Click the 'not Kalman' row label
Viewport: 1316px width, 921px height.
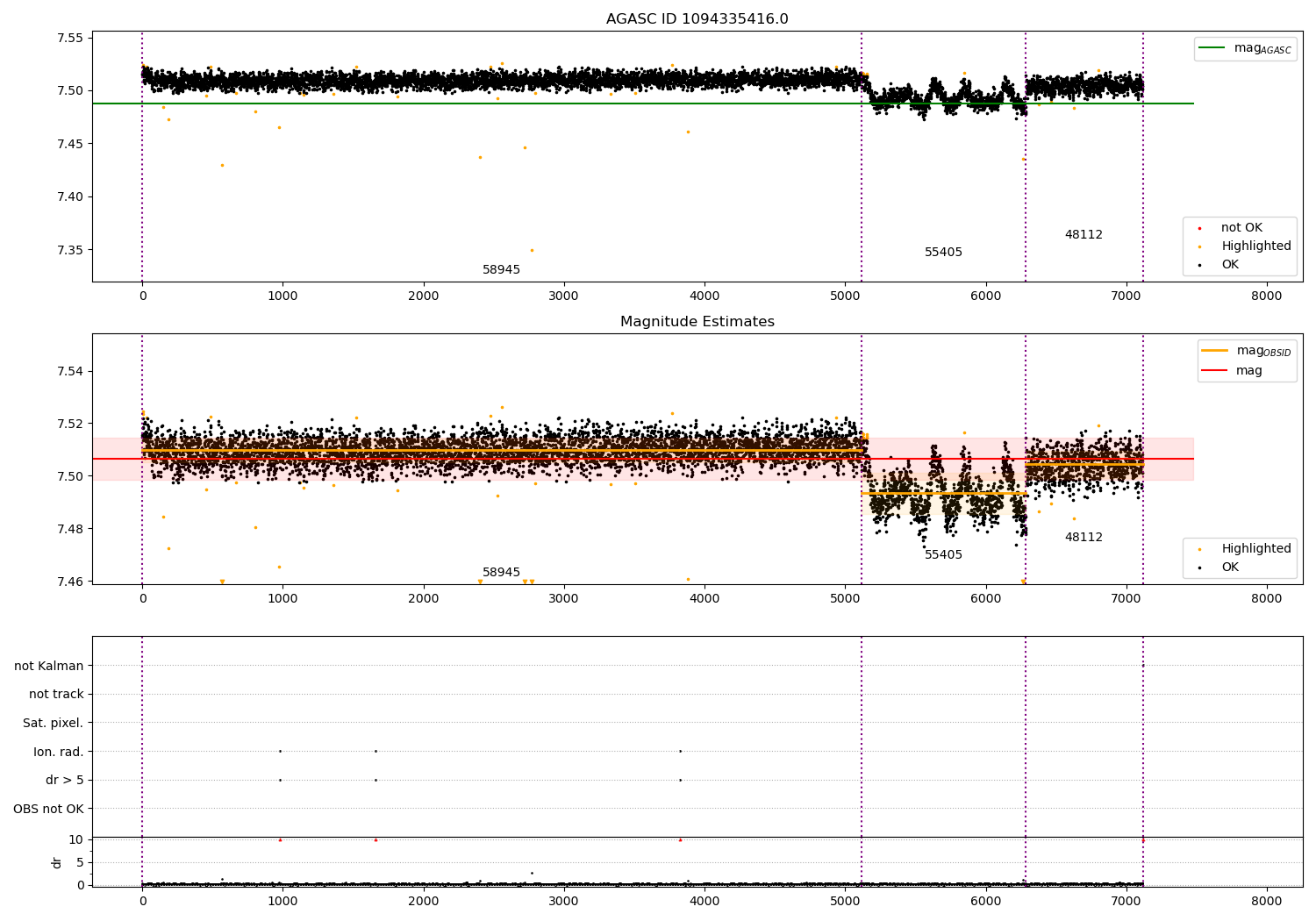[x=49, y=666]
